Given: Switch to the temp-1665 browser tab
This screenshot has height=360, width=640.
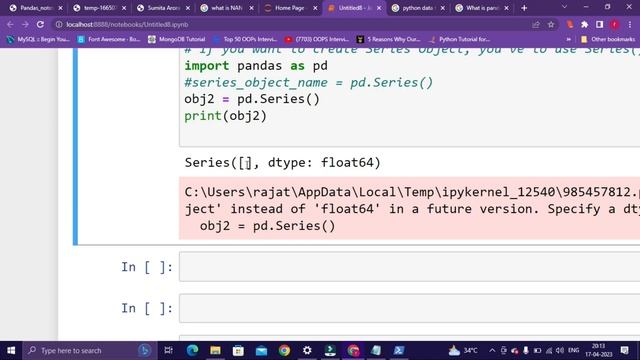Looking at the screenshot, I should (x=99, y=8).
